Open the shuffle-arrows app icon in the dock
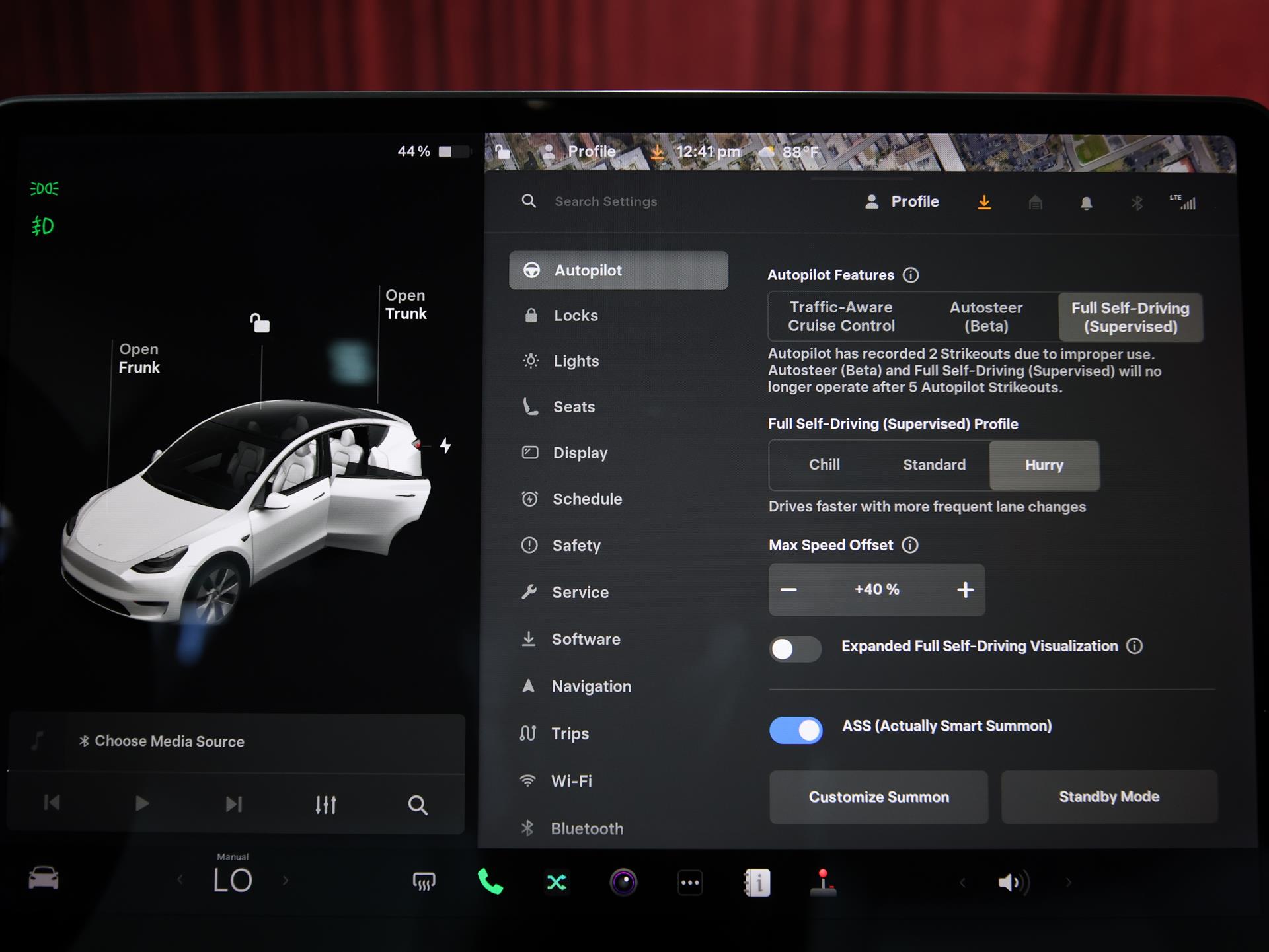Image resolution: width=1269 pixels, height=952 pixels. point(557,882)
